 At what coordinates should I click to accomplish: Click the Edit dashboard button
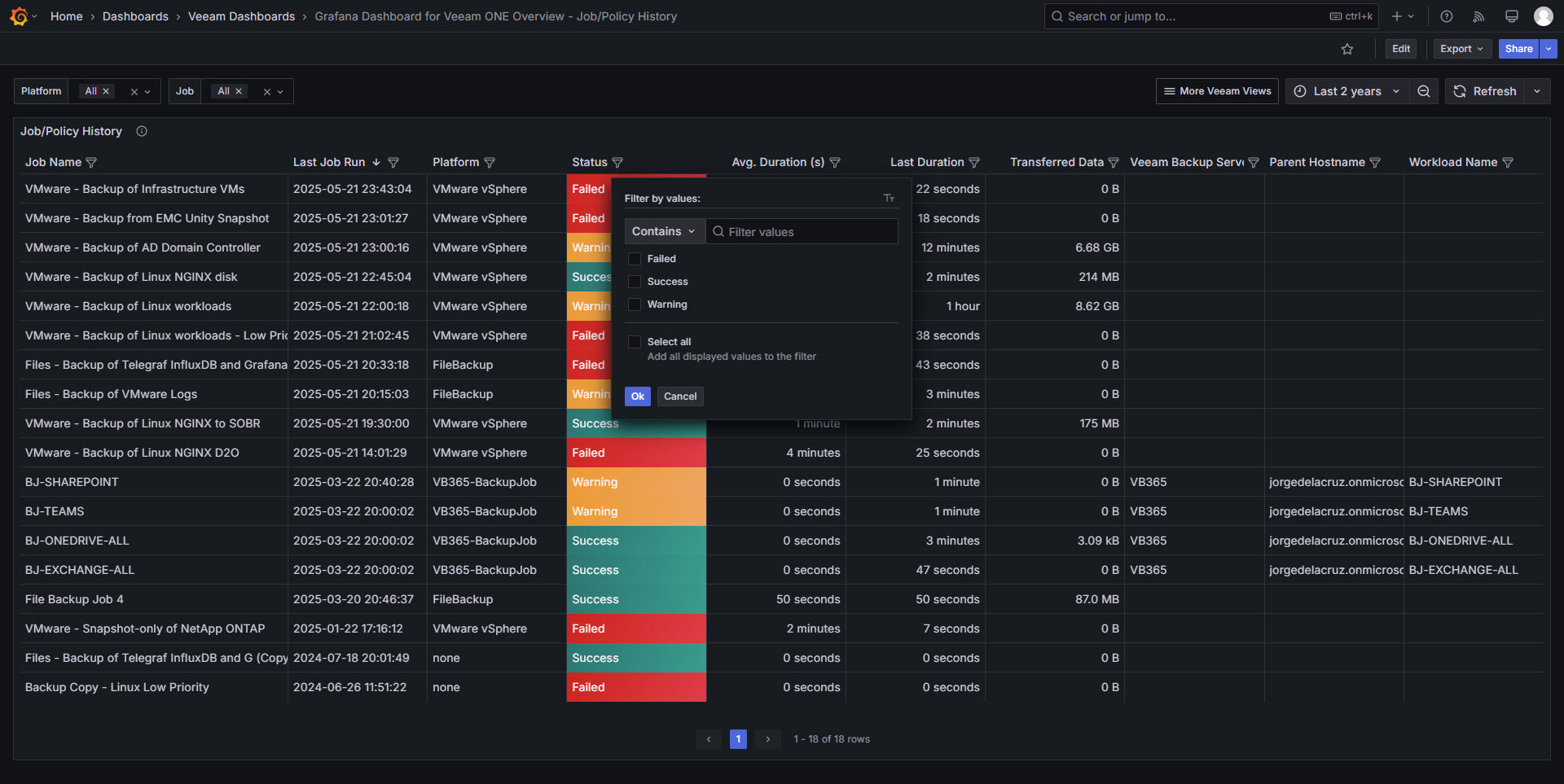coord(1401,49)
